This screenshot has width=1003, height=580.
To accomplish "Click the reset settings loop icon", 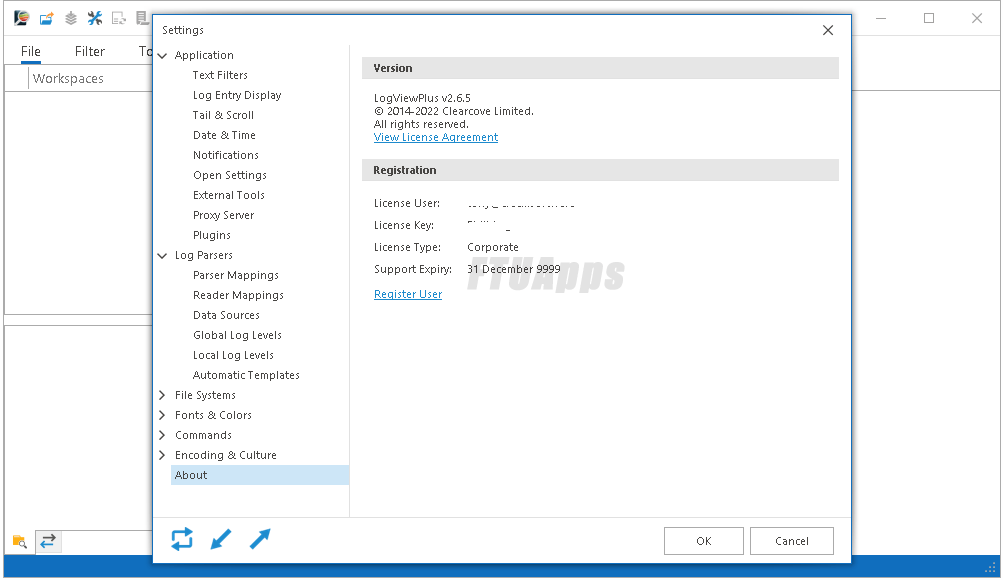I will [182, 539].
